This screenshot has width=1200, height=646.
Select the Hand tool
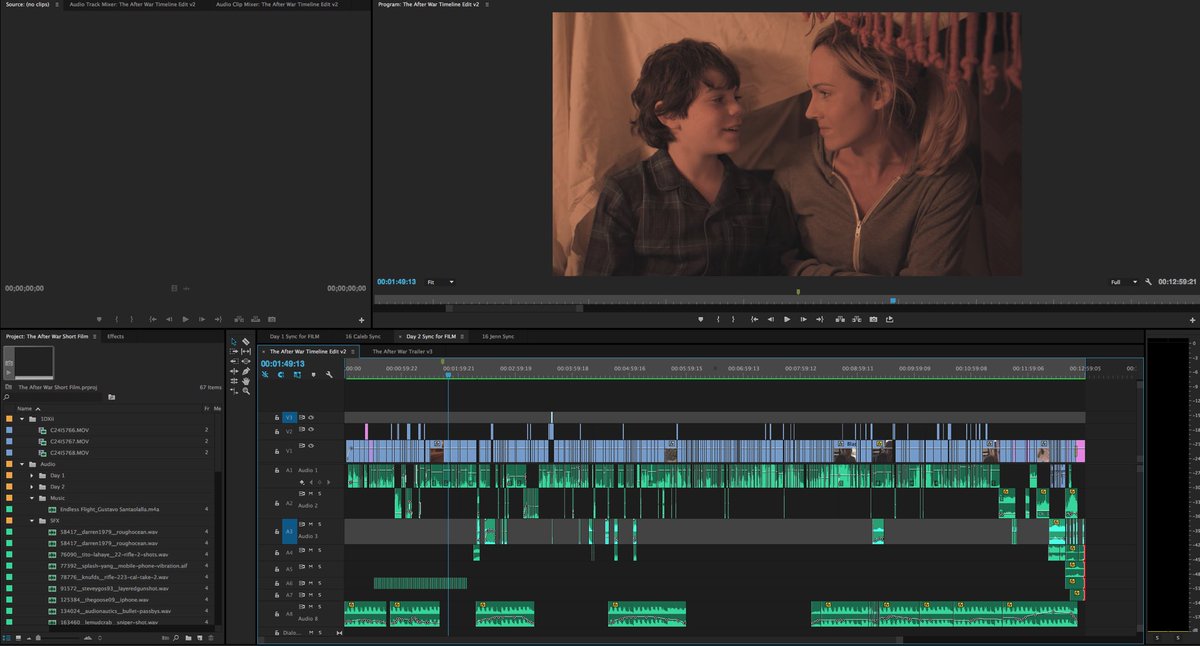246,381
